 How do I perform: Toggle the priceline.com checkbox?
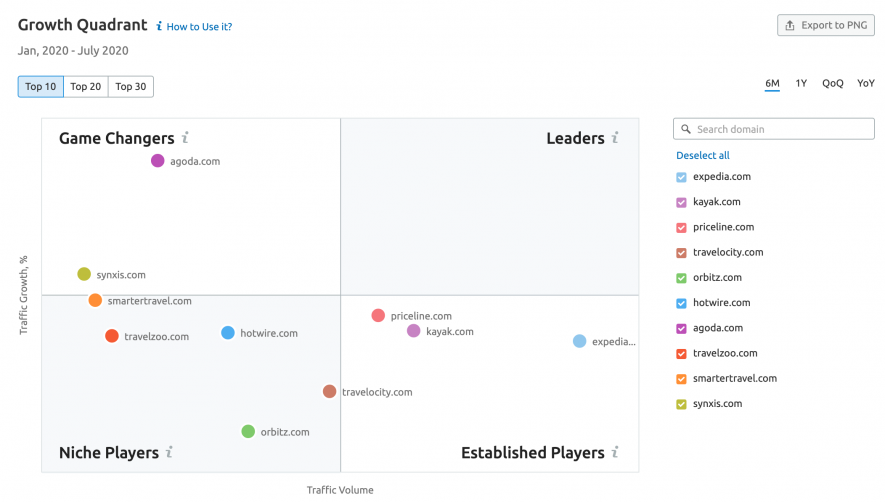click(x=681, y=228)
